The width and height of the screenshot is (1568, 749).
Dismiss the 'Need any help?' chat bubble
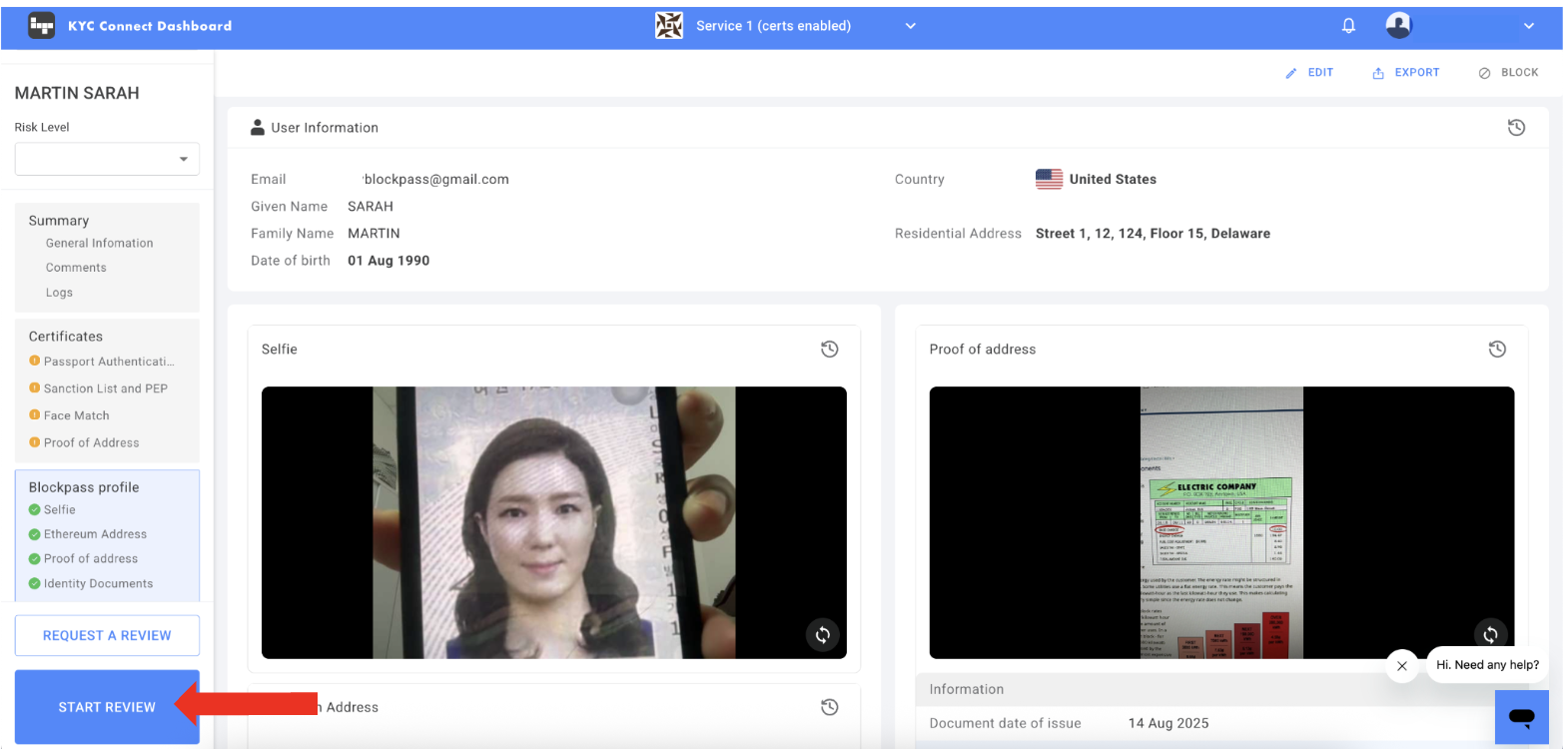(x=1402, y=666)
